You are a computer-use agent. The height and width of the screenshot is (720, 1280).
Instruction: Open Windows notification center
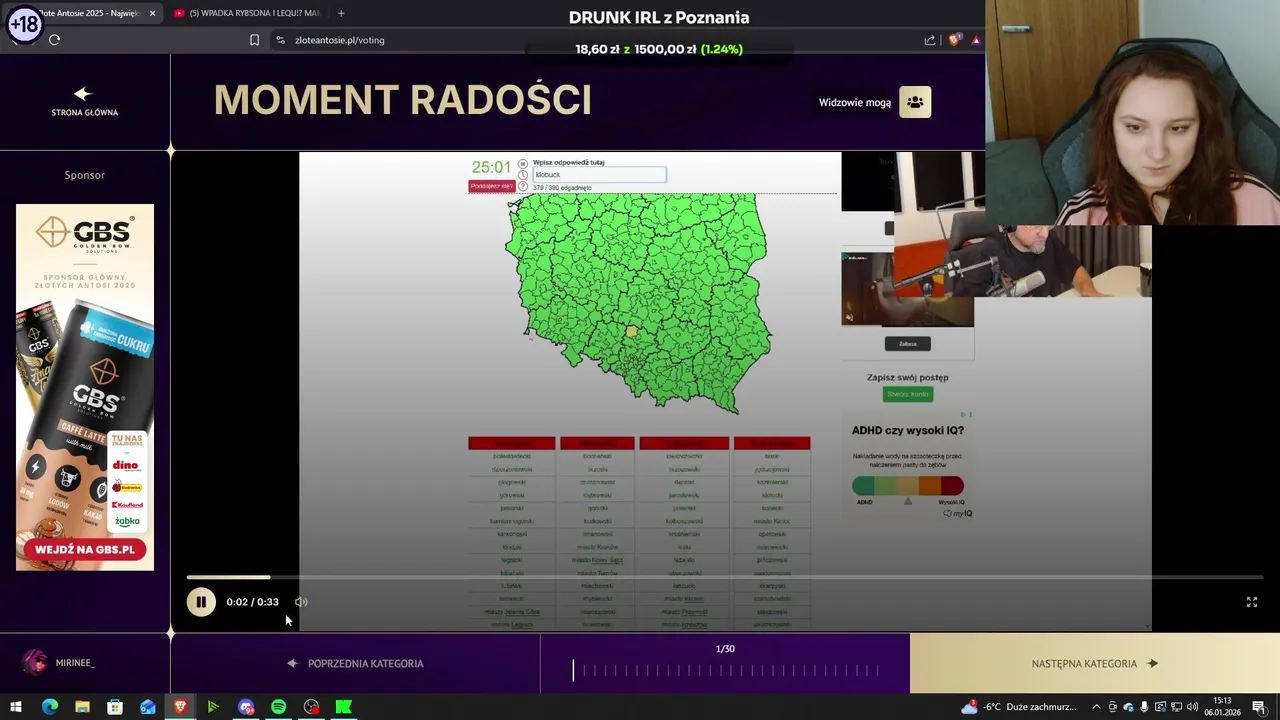[x=1259, y=707]
